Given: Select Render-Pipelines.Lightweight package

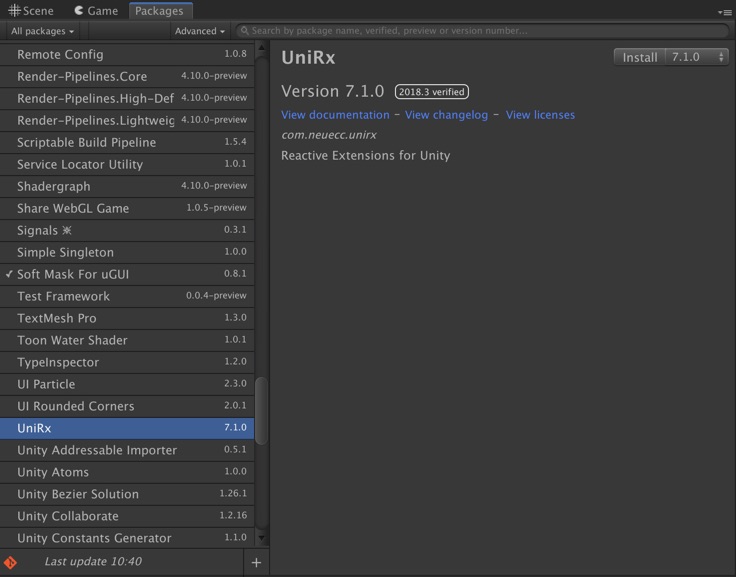Looking at the screenshot, I should (x=127, y=120).
